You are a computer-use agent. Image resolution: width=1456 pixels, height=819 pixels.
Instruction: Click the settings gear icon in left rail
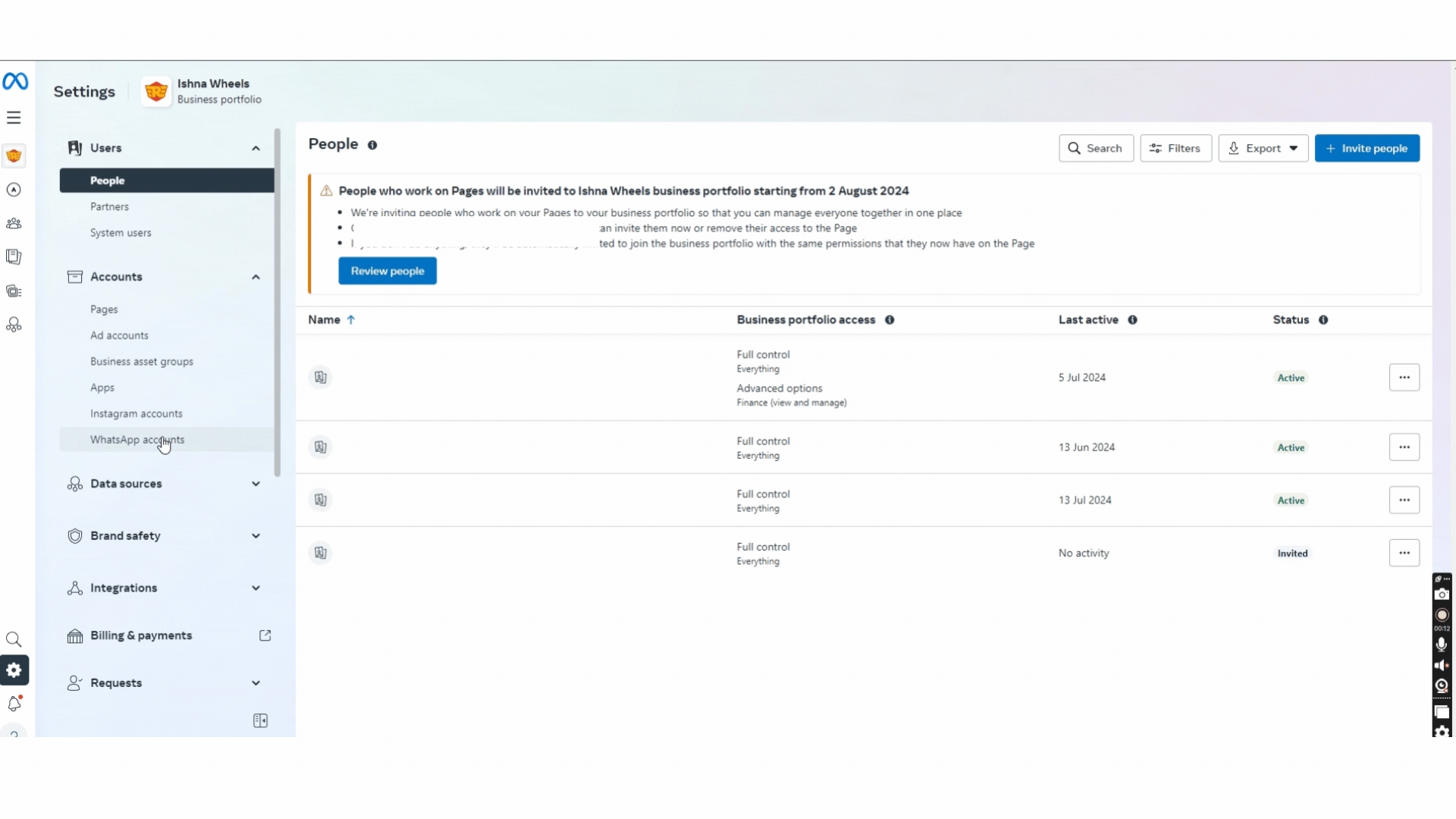14,670
